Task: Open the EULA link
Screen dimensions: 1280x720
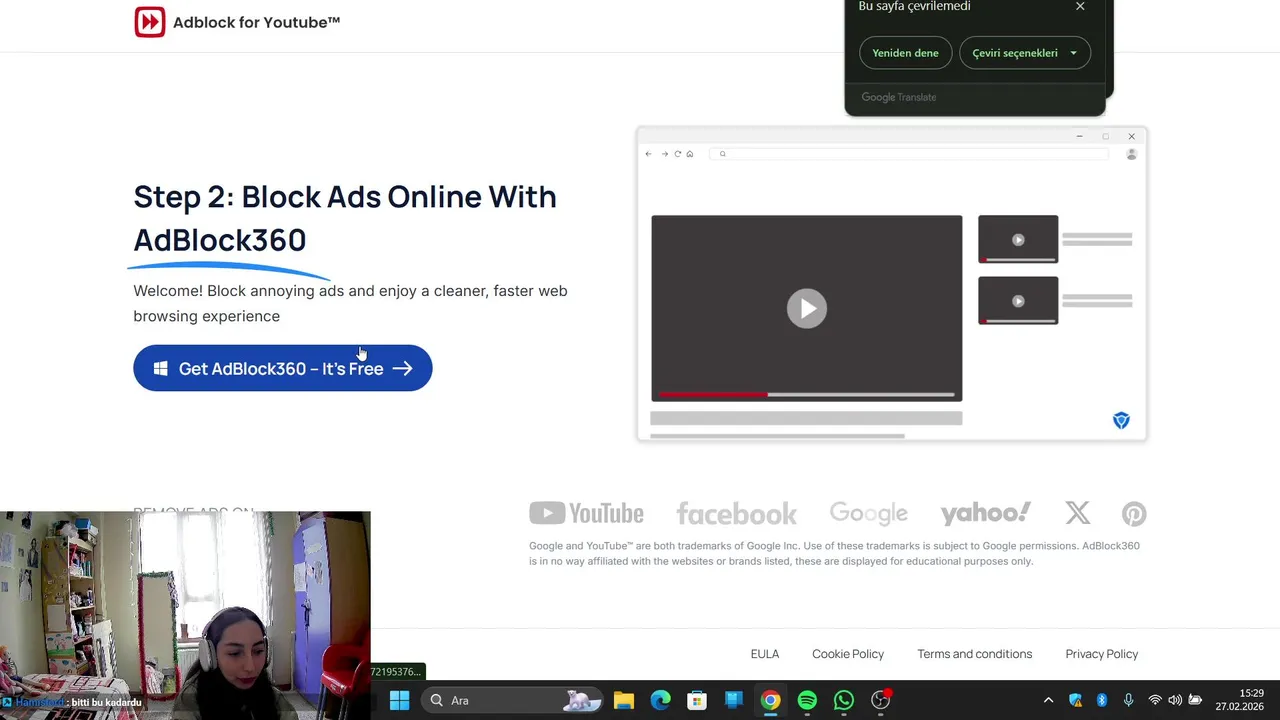Action: [765, 654]
